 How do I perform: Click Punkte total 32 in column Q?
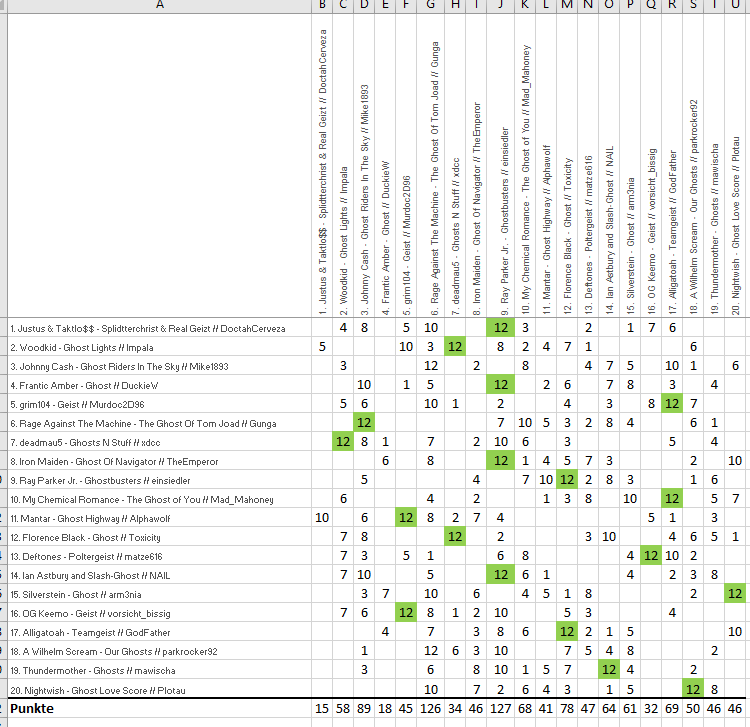pos(651,708)
